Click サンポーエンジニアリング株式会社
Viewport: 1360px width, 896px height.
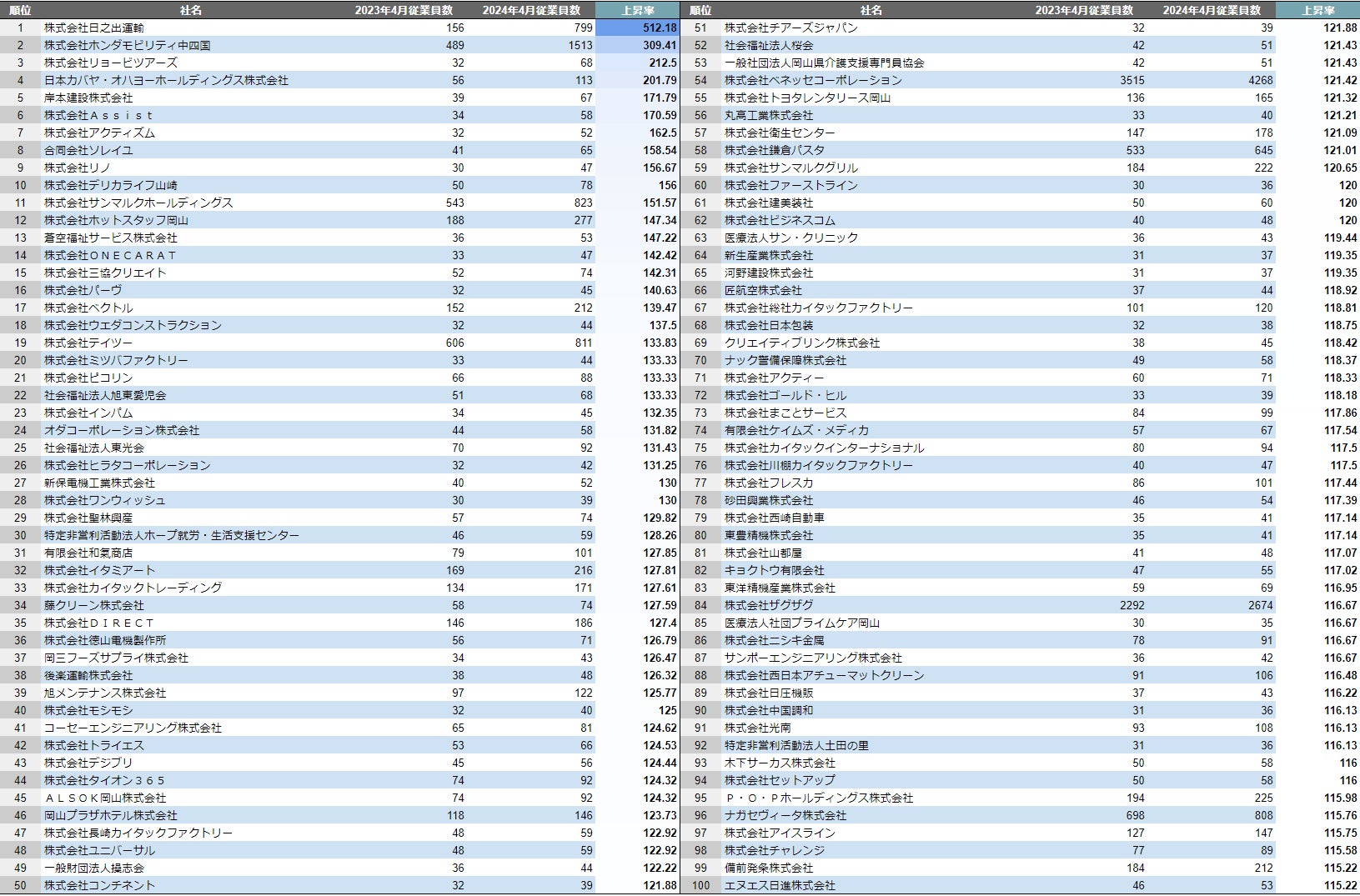[x=813, y=658]
